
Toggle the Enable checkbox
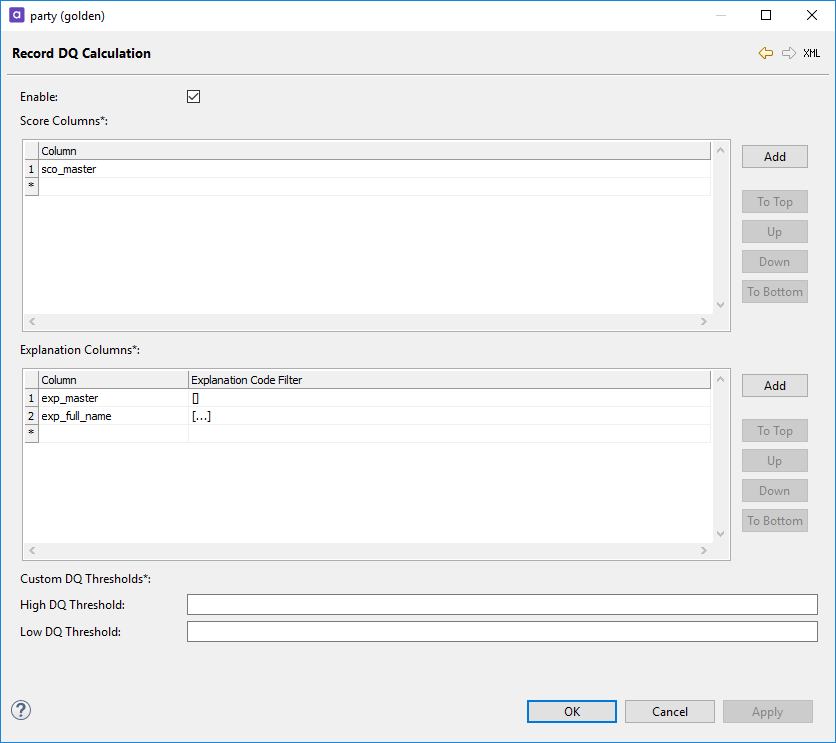click(194, 97)
